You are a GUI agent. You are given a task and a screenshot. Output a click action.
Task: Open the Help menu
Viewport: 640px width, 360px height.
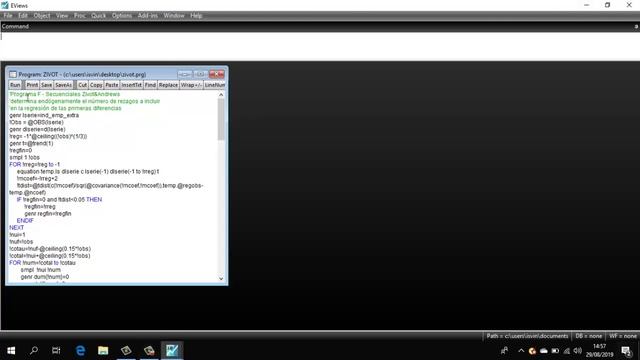click(x=196, y=16)
